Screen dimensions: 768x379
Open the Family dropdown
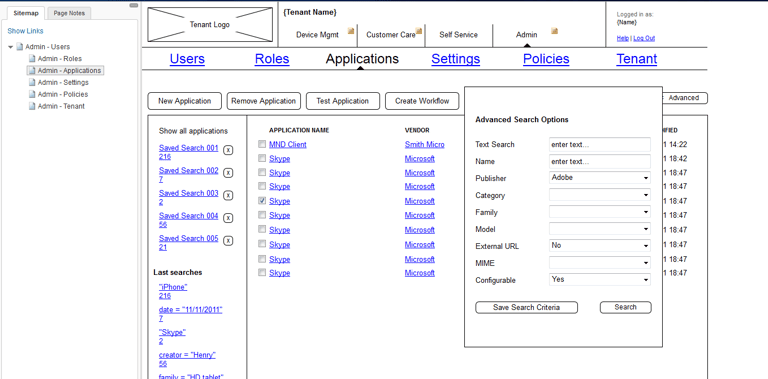[x=600, y=212]
